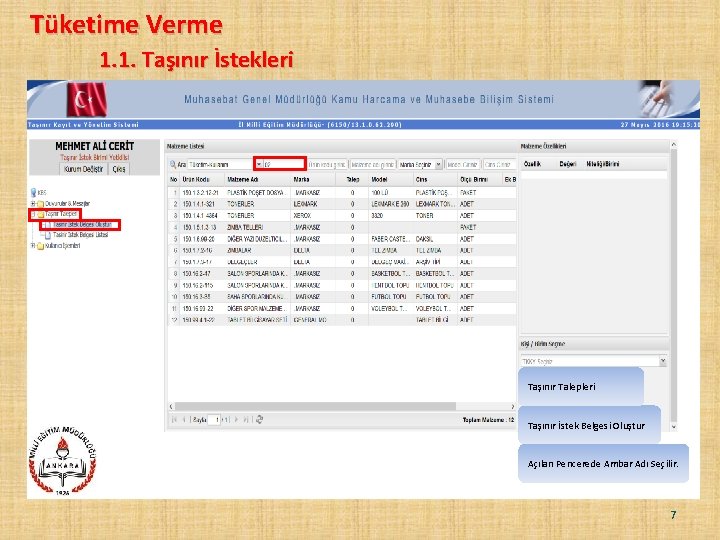Click the KBS lightbulb icon in the tree
This screenshot has height=540, width=720.
click(x=34, y=192)
